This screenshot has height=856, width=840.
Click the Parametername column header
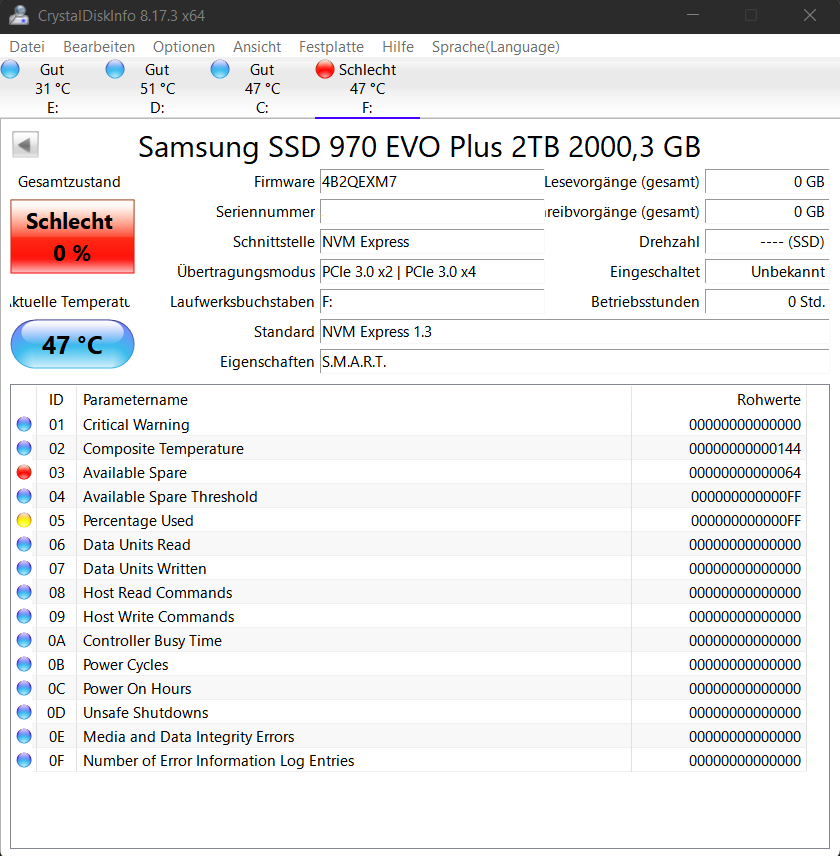pos(354,400)
